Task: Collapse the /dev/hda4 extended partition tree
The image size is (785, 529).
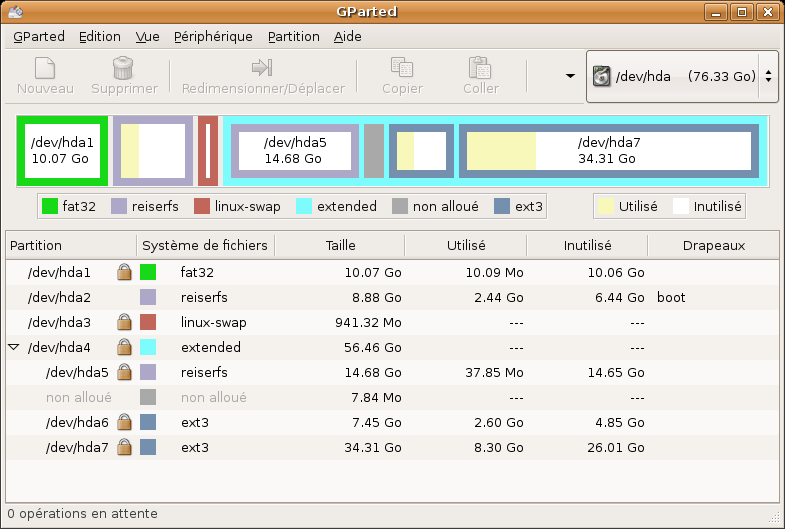Action: pyautogui.click(x=14, y=347)
